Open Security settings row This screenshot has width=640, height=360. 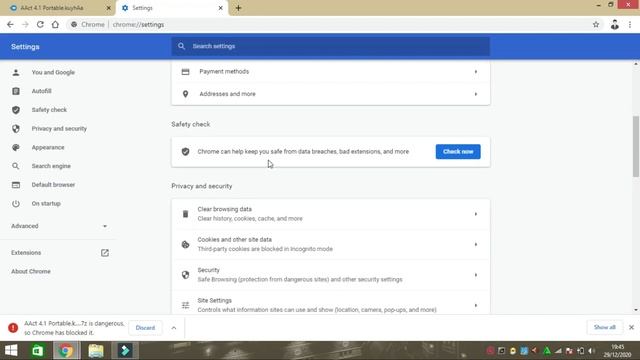331,275
